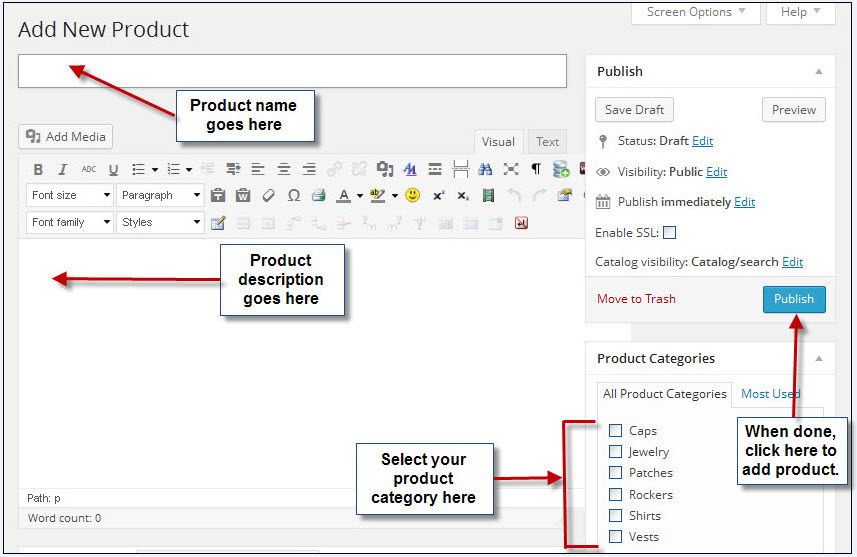Apply the text highlight color
The image size is (857, 557).
(x=378, y=195)
